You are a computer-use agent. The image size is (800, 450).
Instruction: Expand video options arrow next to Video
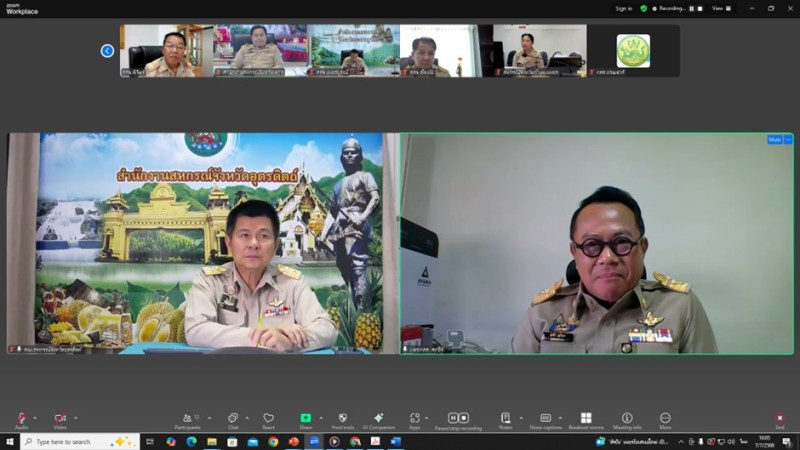76,418
